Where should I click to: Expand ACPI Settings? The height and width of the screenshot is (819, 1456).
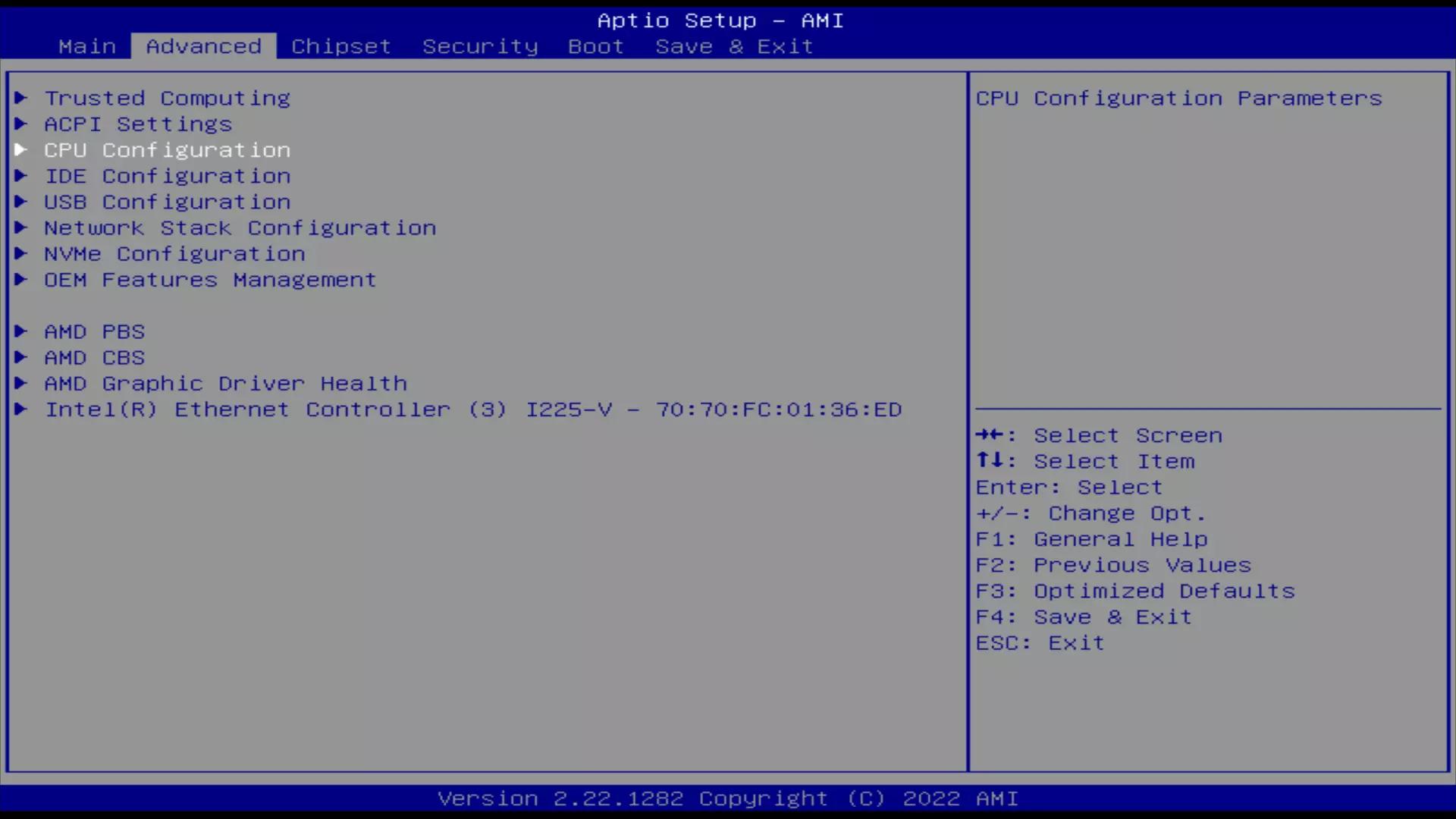tap(138, 124)
